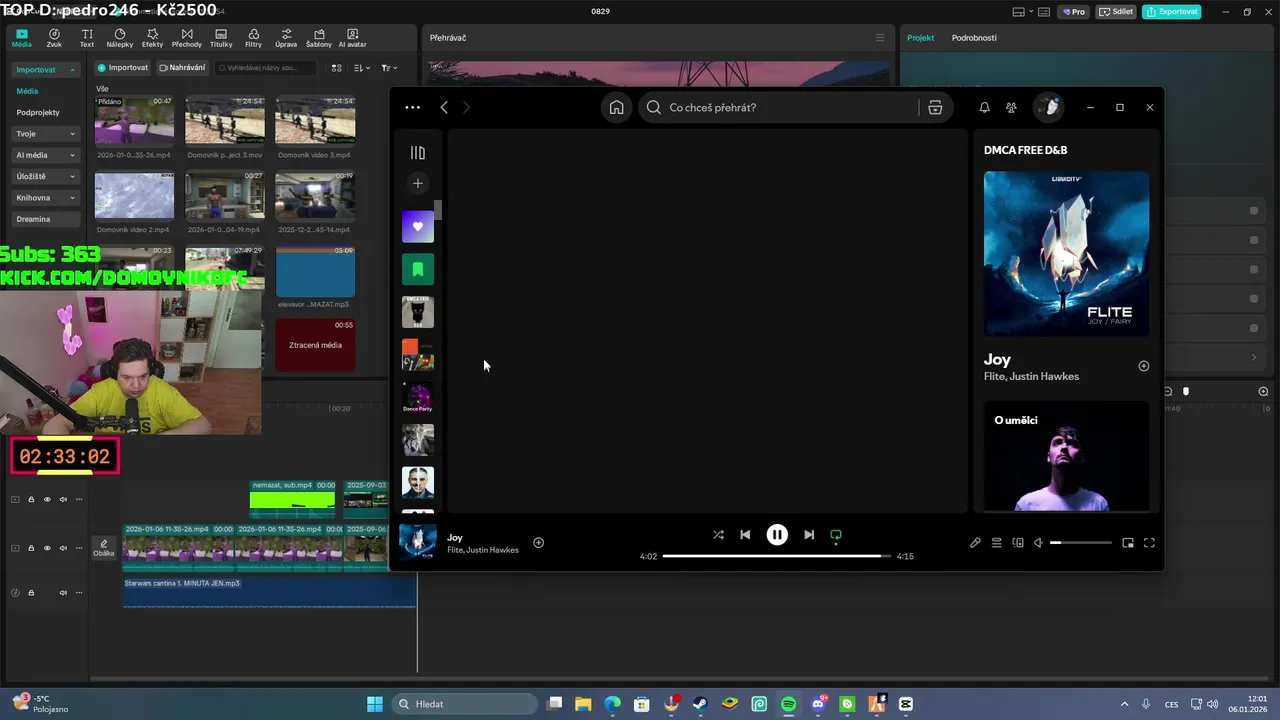Open Connect to a device icon
The image size is (1280, 720).
(1018, 543)
